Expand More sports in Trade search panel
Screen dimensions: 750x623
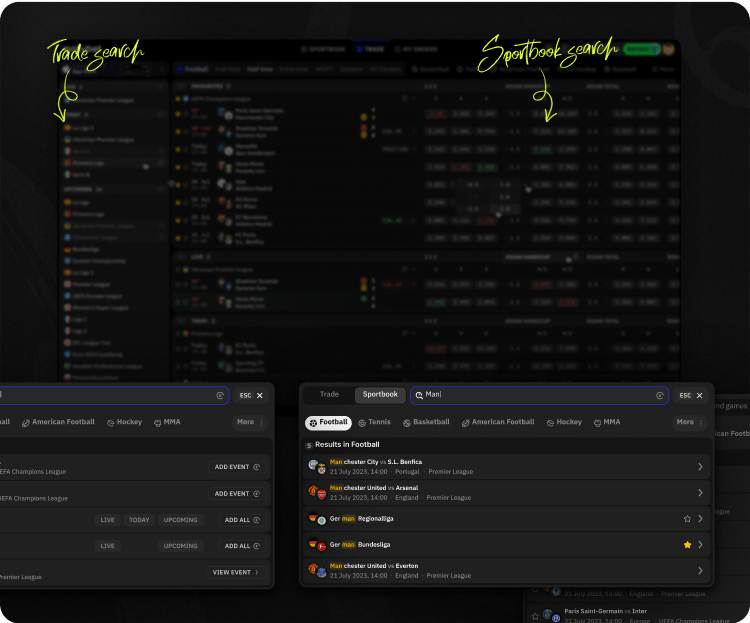tap(250, 423)
